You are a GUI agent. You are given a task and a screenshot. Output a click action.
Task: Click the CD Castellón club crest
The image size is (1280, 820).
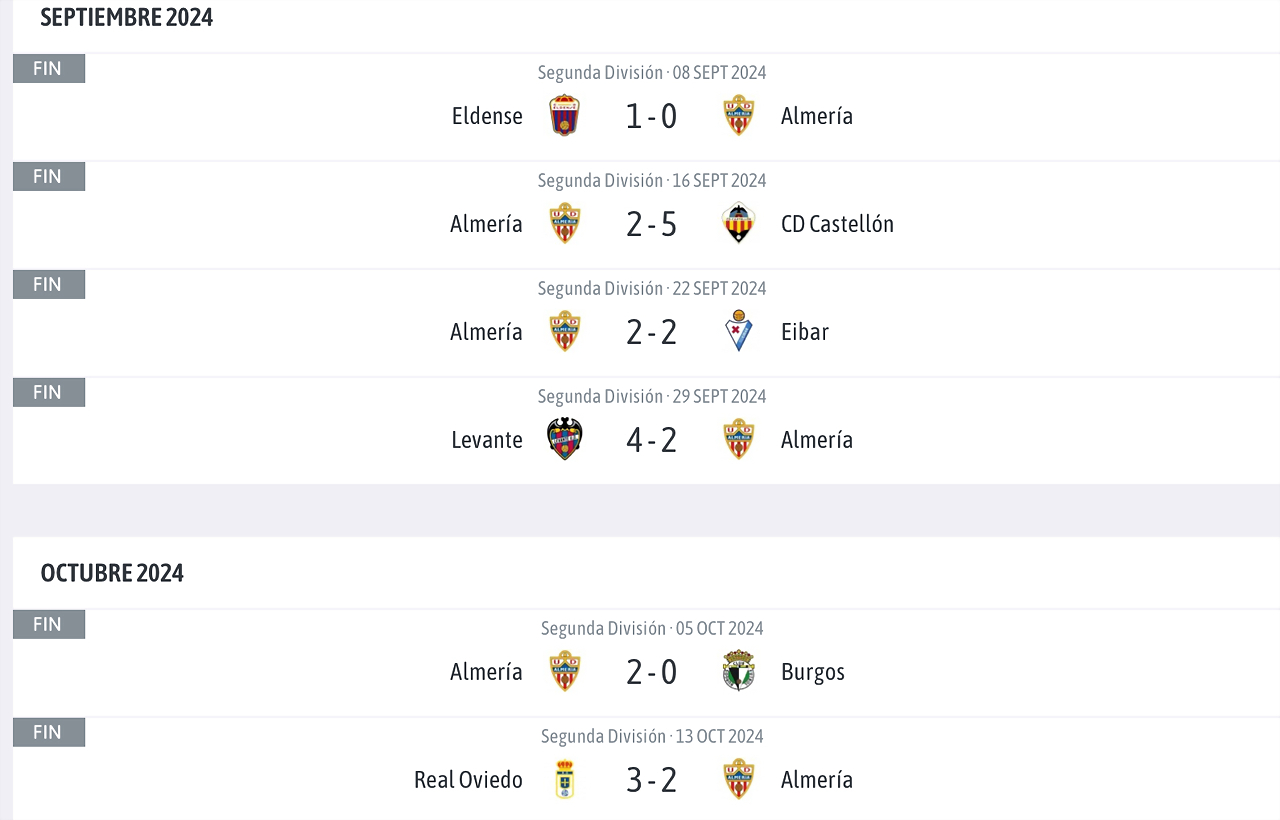click(x=738, y=223)
